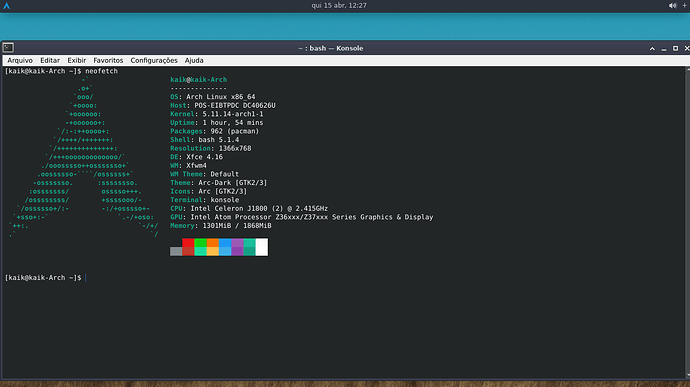Click the 'Terminal: konsole' line
Viewport: 690px width, 387px height.
[x=205, y=200]
